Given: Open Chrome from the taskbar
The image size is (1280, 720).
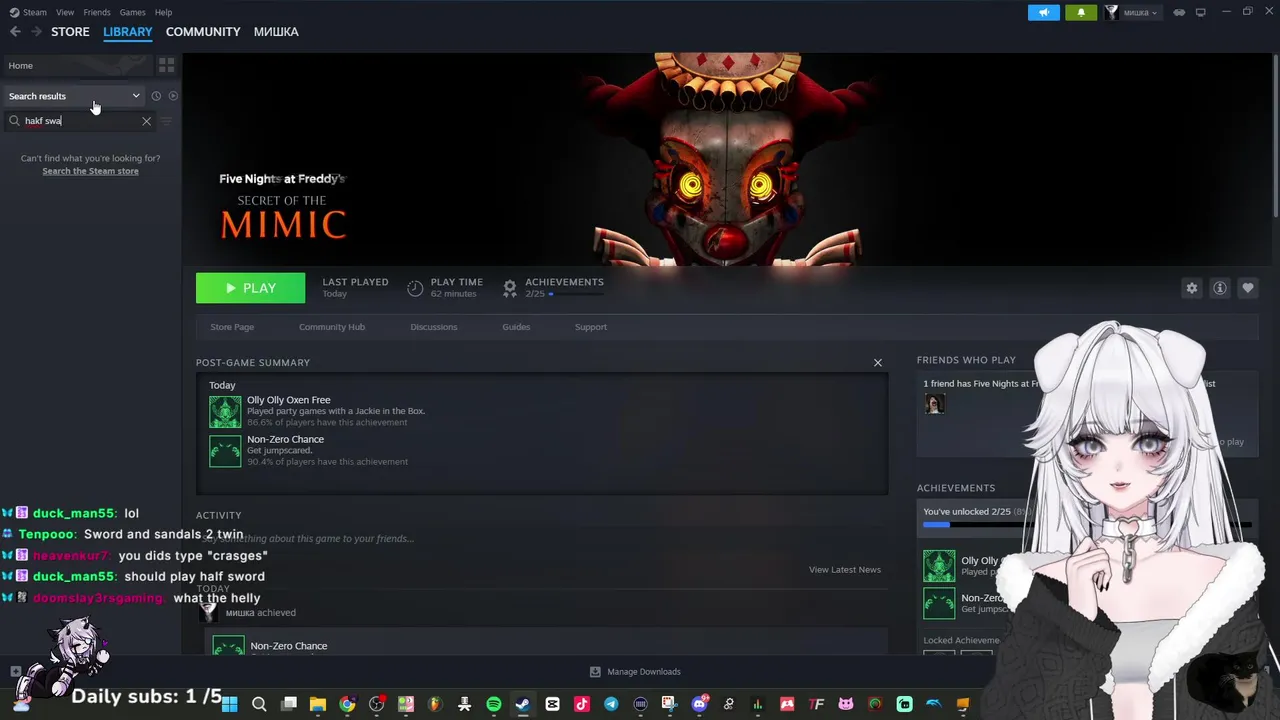Looking at the screenshot, I should [347, 704].
